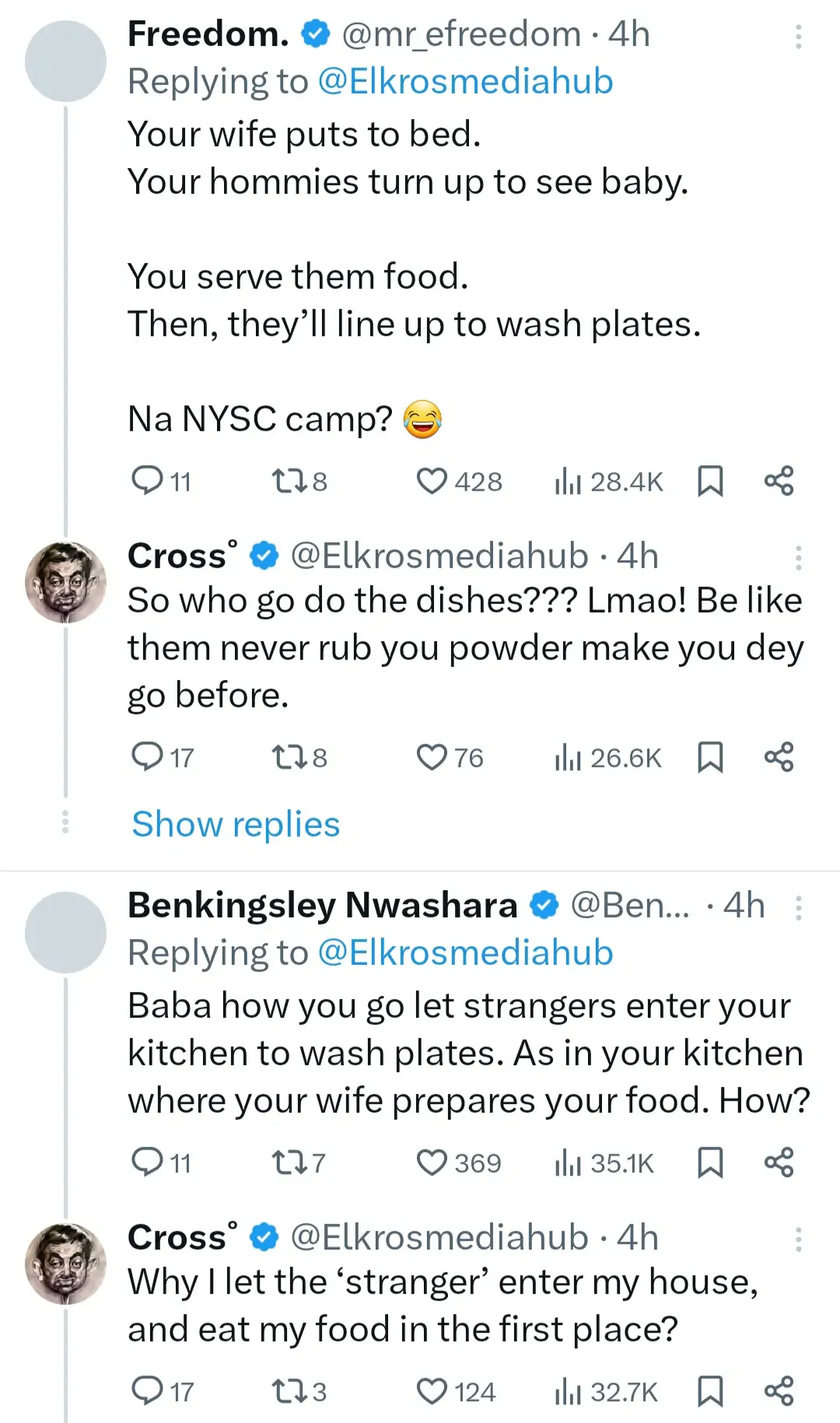840x1423 pixels.
Task: Open more options on Cross's dishes tweet
Action: (x=798, y=558)
